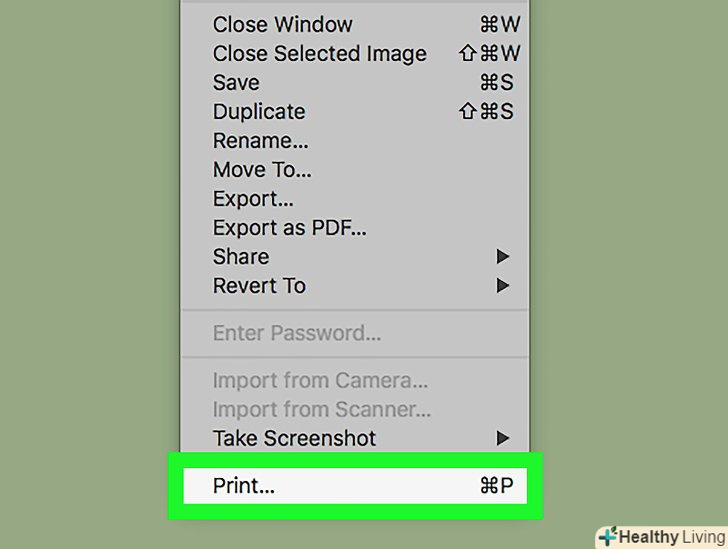Choose the Rename... option
Image resolution: width=728 pixels, height=549 pixels.
(260, 141)
